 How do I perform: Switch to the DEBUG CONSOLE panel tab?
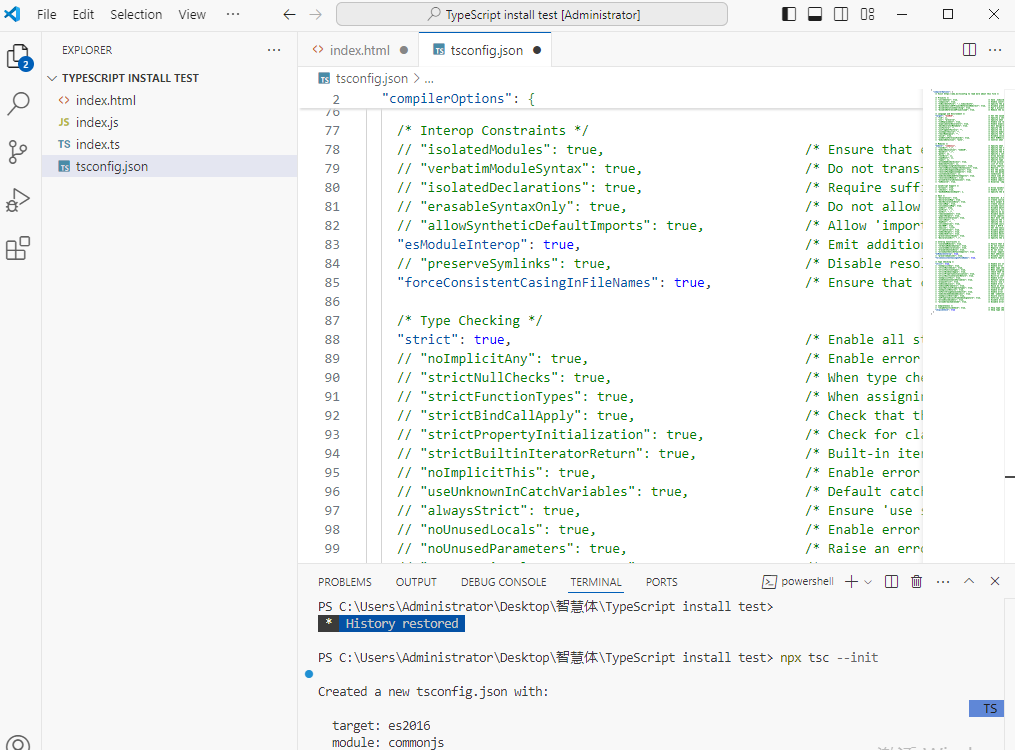504,582
